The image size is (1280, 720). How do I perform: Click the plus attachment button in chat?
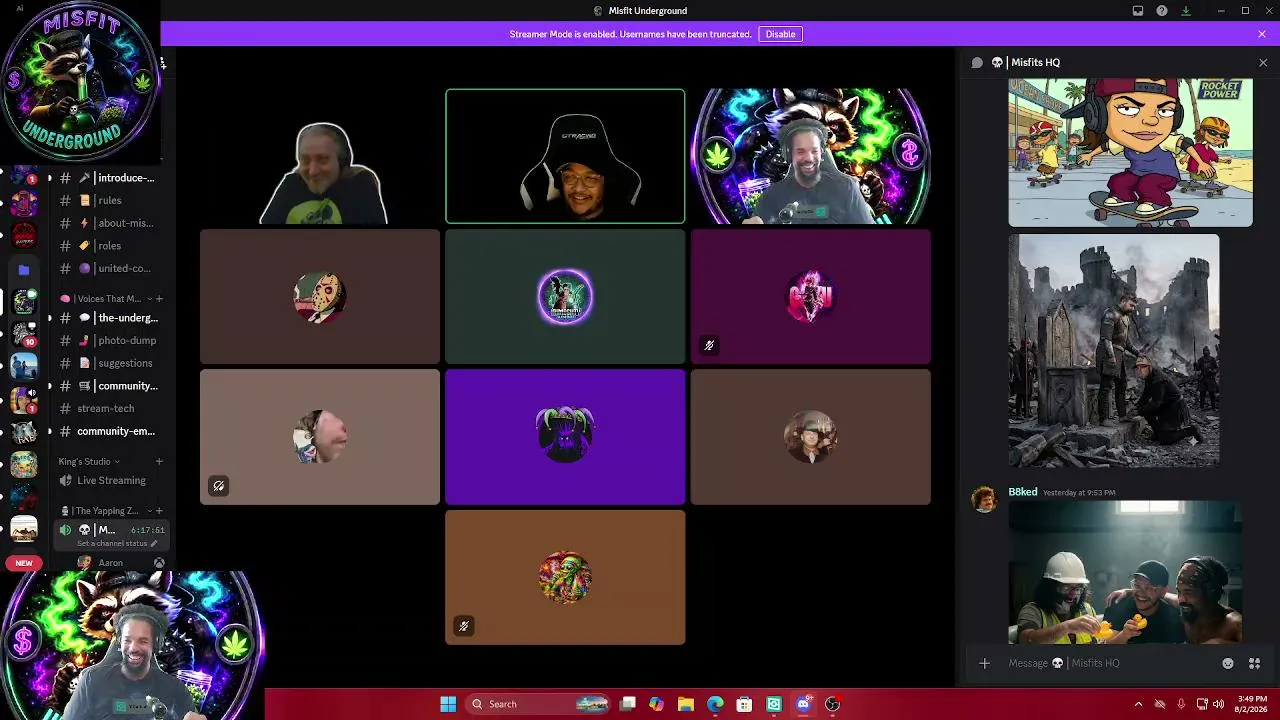(984, 663)
